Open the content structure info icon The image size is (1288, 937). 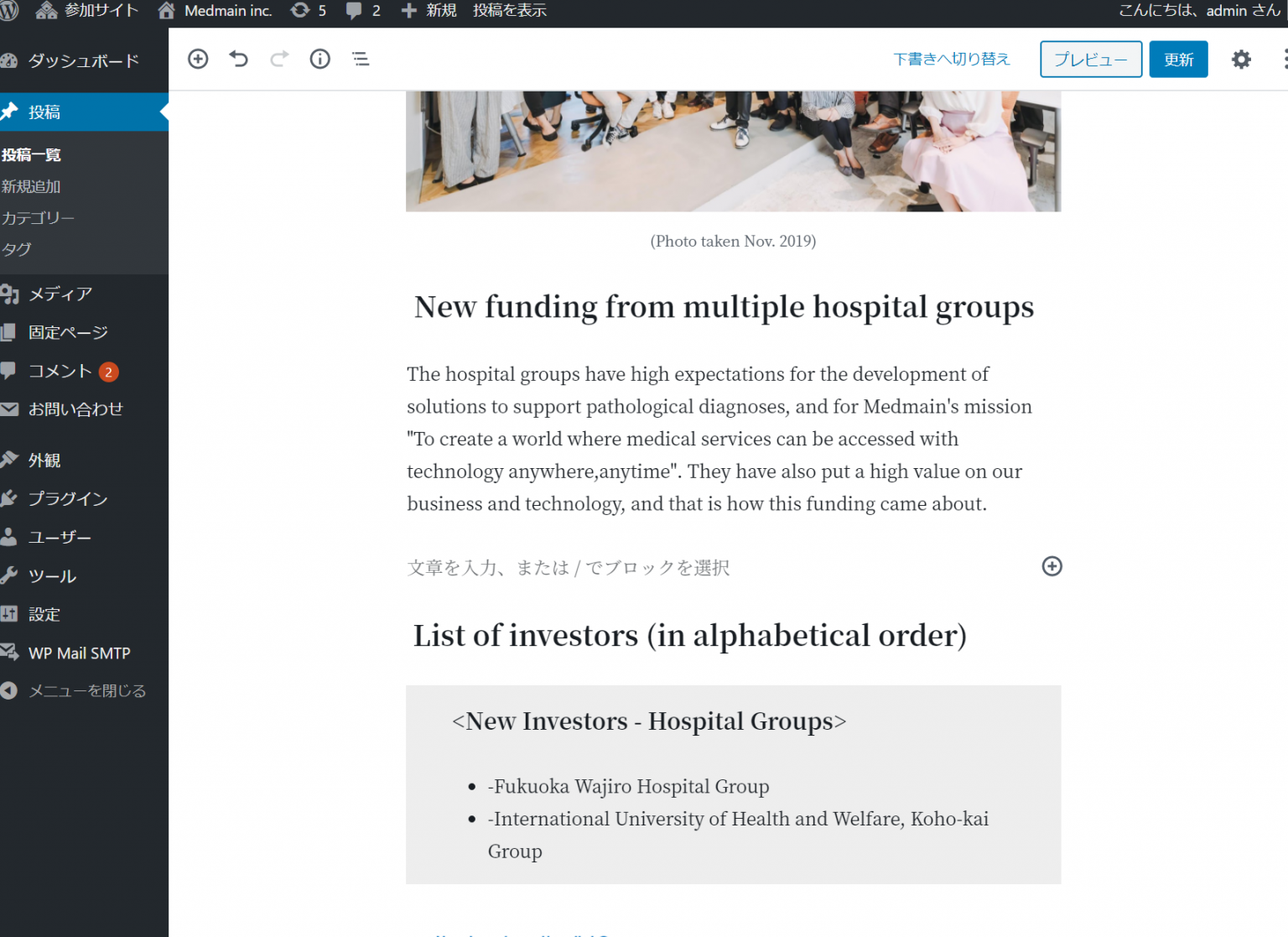pyautogui.click(x=319, y=59)
